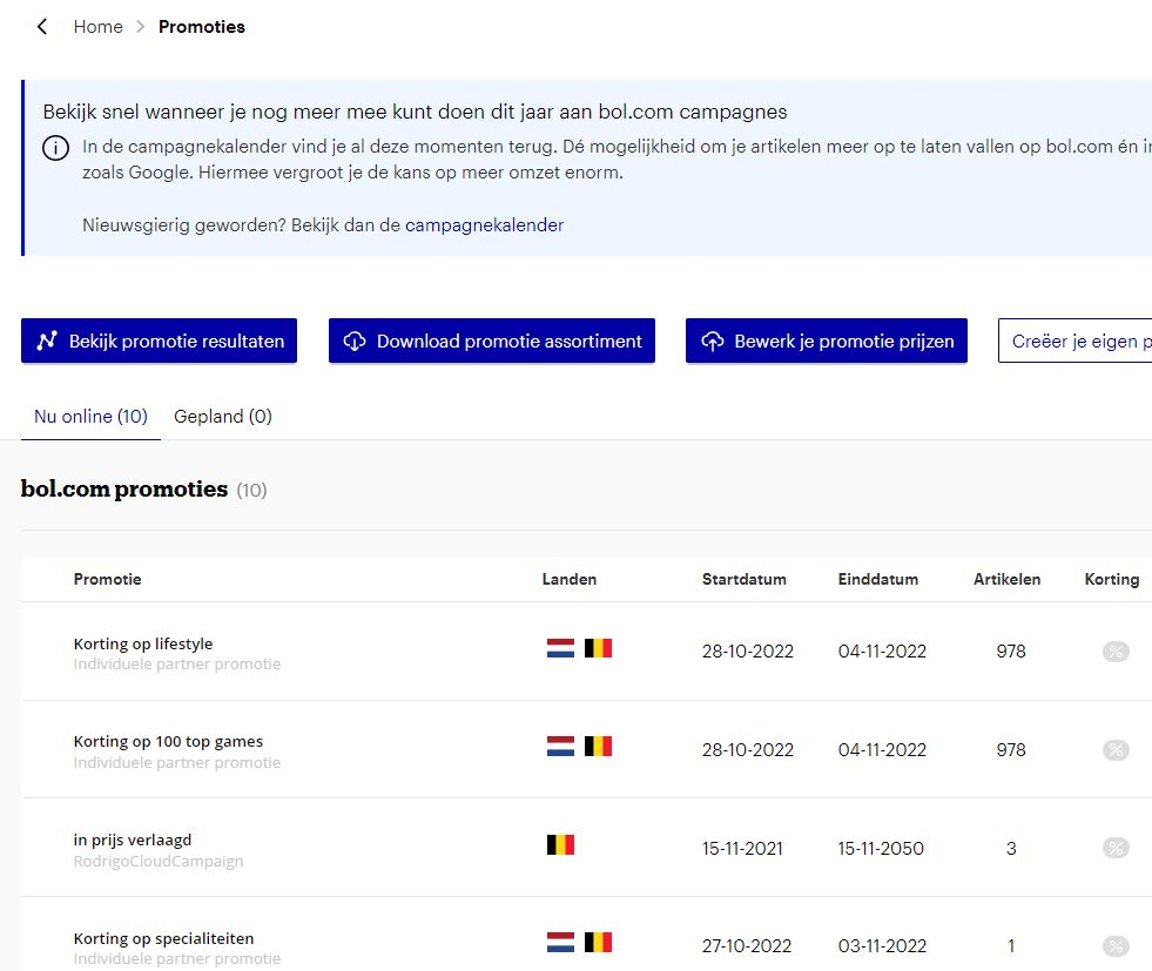1152x971 pixels.
Task: Click Bekijk promotie resultaten button
Action: point(159,341)
